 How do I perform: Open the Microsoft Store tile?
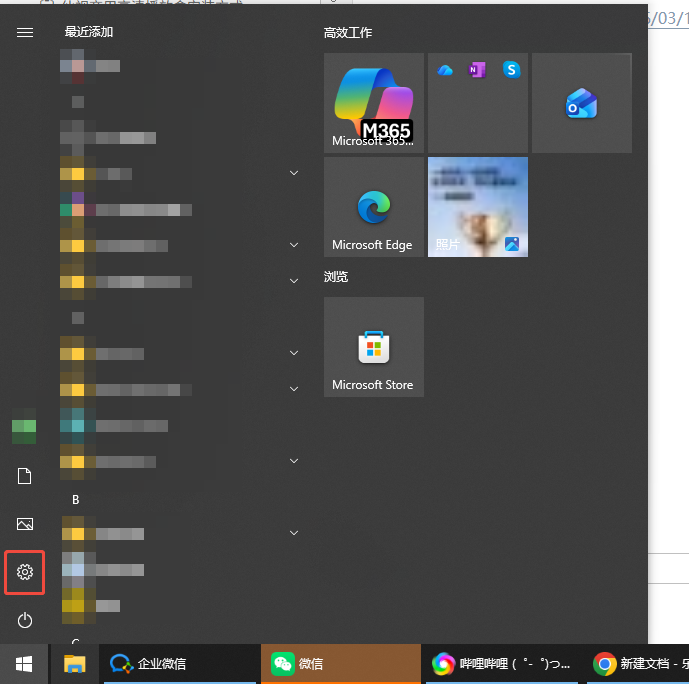pyautogui.click(x=373, y=347)
